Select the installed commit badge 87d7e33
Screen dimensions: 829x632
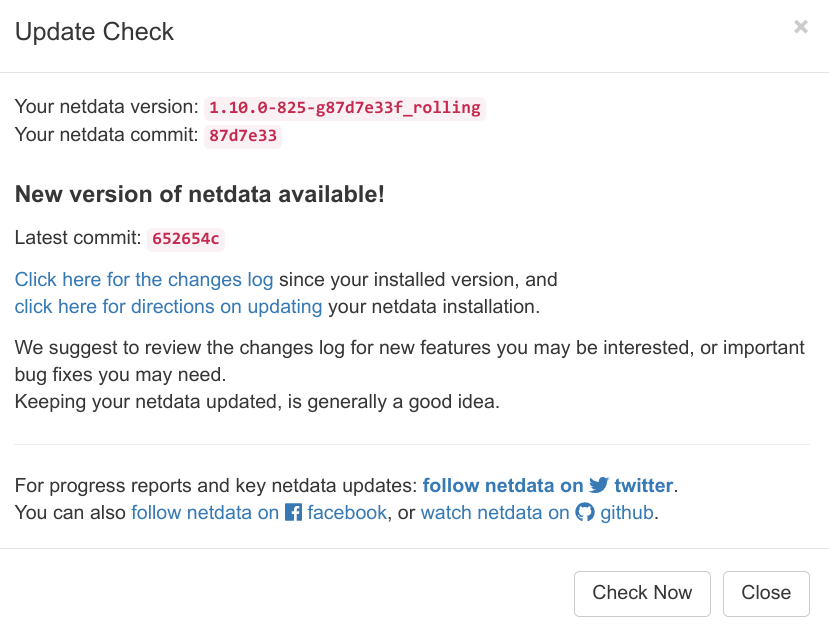tap(242, 136)
